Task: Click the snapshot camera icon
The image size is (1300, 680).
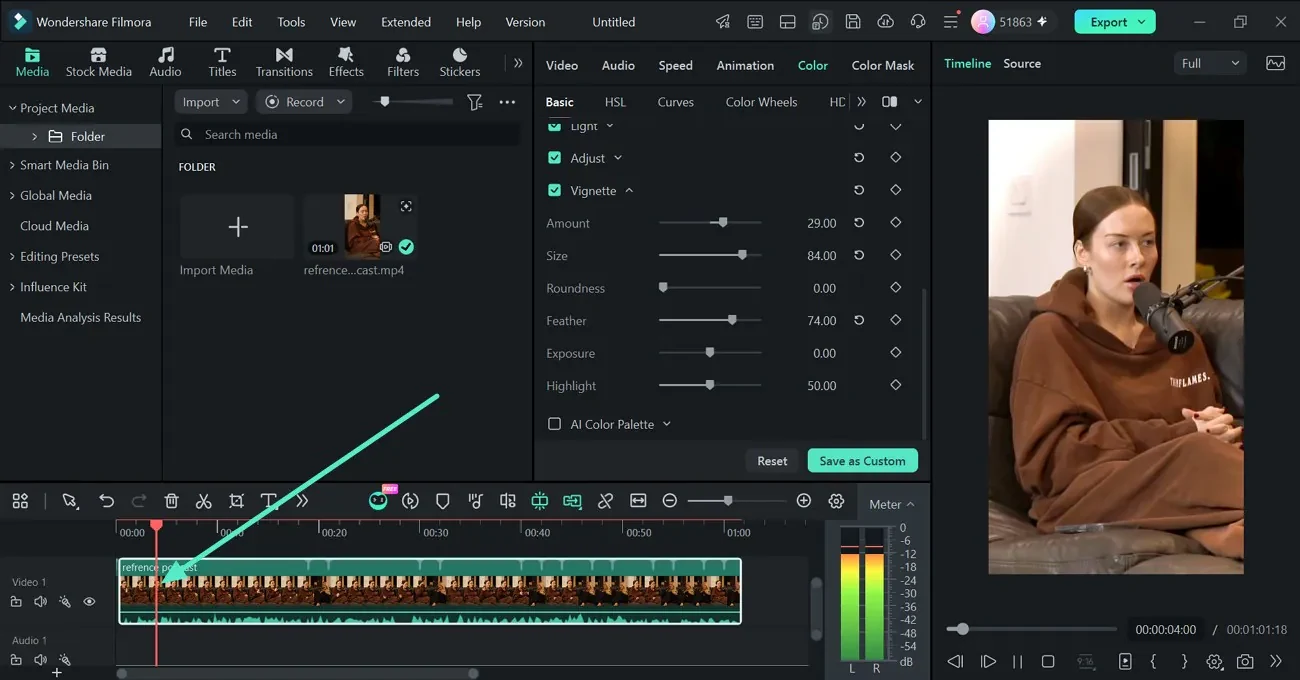Action: (x=1245, y=661)
